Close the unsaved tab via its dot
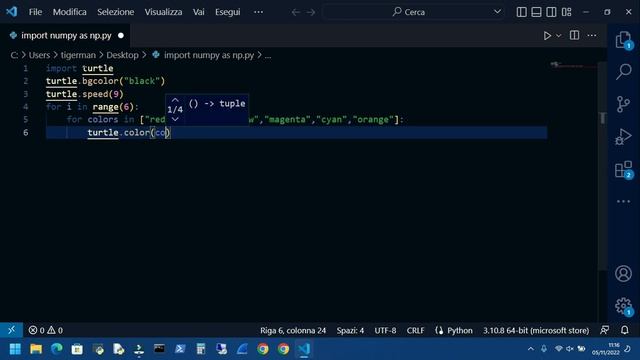Screen dimensions: 640x360 tap(121, 36)
